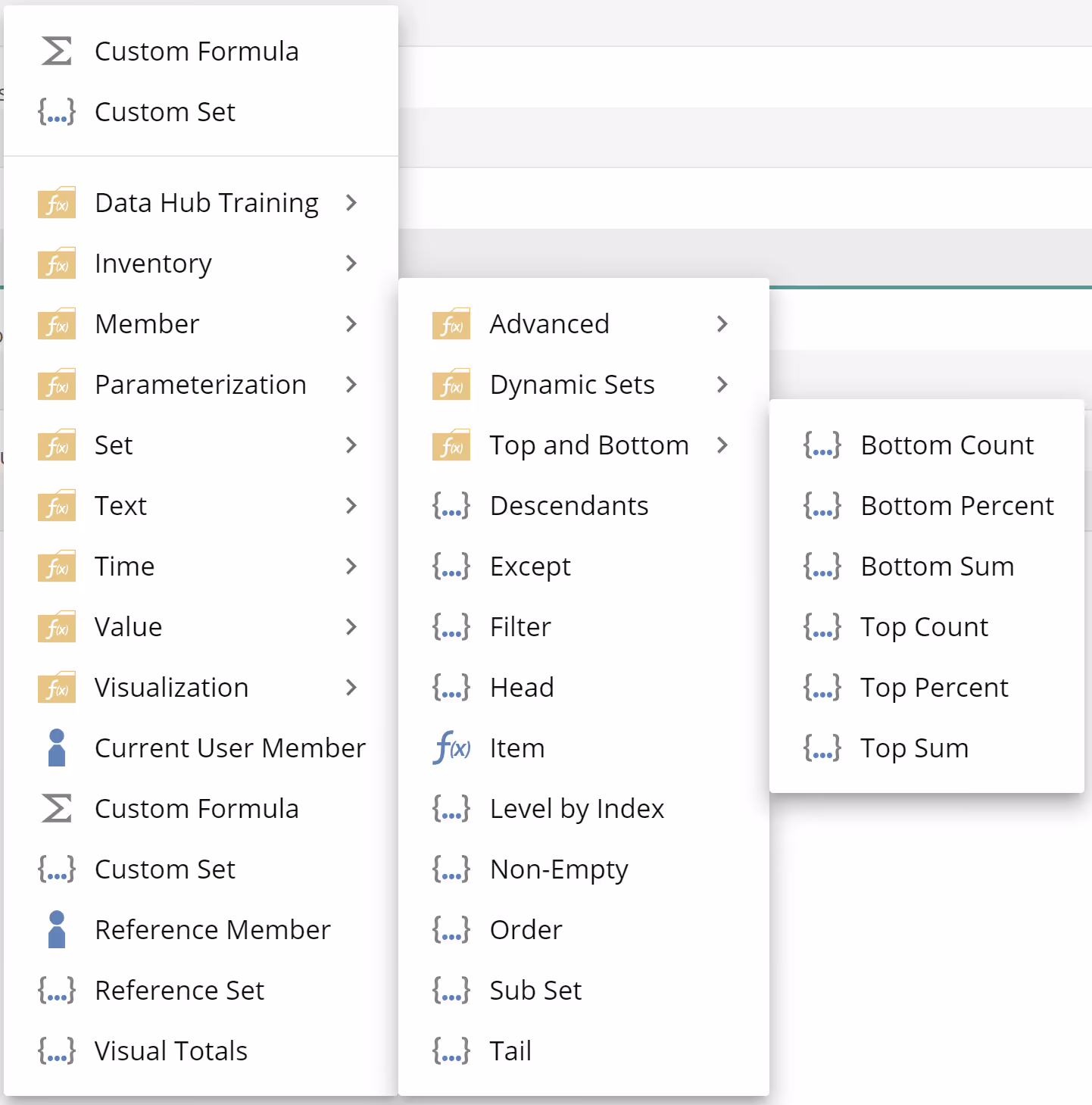Image resolution: width=1092 pixels, height=1105 pixels.
Task: Click the folder icon next to Data Hub Training
Action: [x=57, y=203]
